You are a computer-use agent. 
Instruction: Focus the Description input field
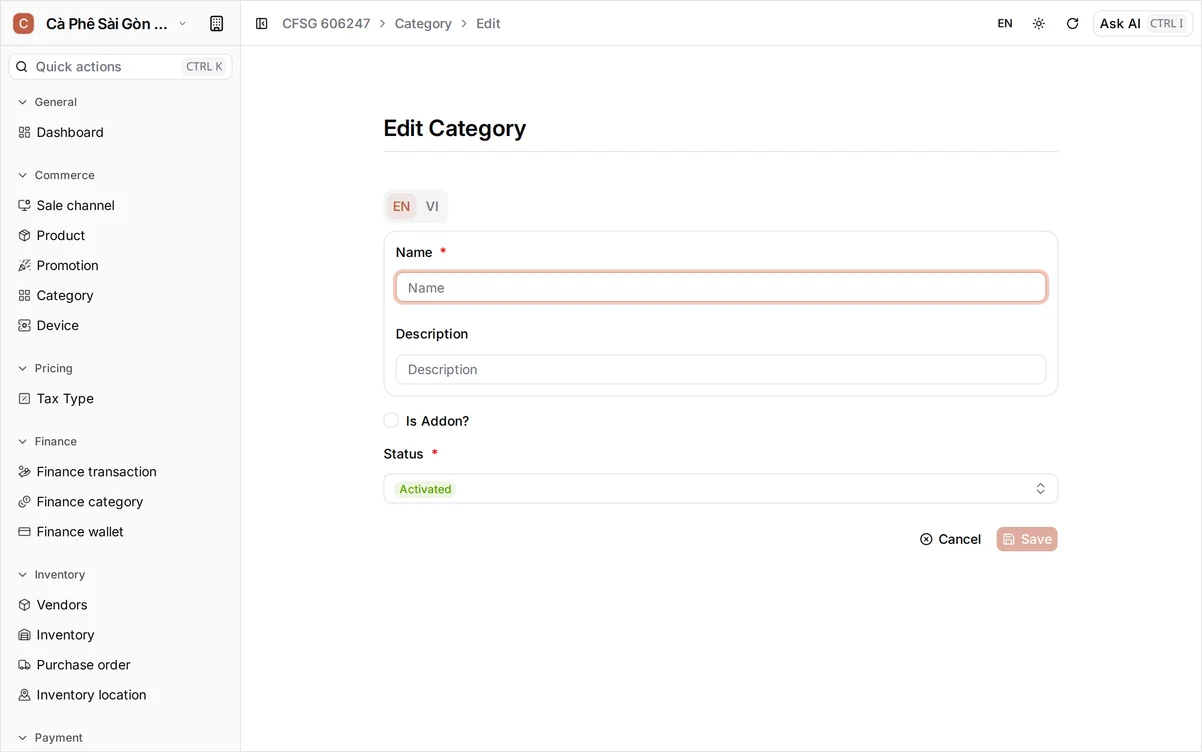click(720, 369)
